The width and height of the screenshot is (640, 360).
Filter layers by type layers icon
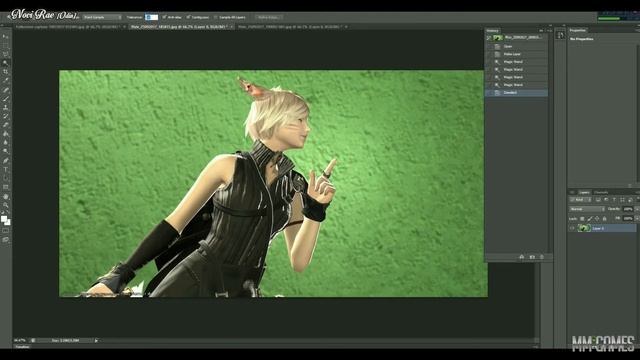tap(614, 200)
